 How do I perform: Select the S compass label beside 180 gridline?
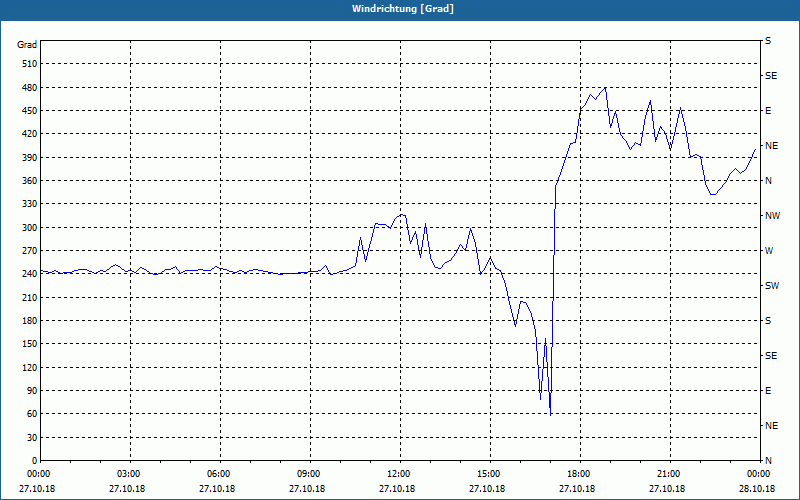click(x=768, y=320)
